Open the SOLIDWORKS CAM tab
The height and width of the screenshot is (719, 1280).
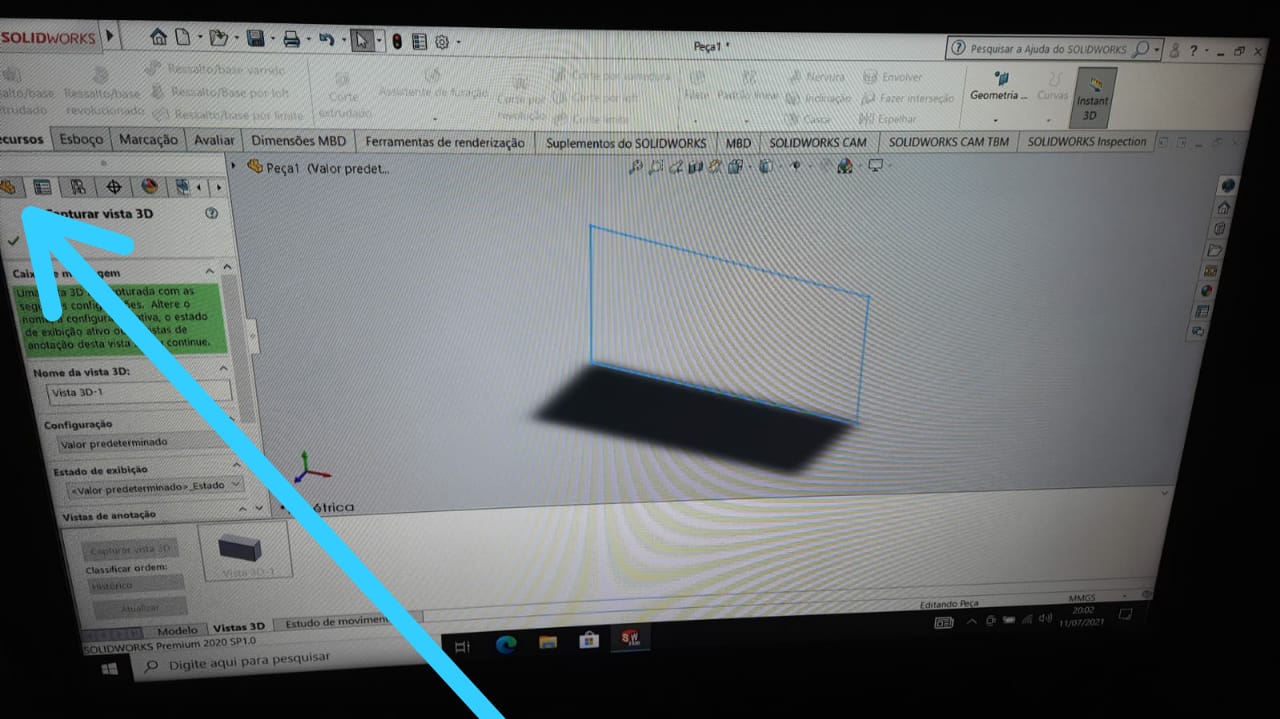pyautogui.click(x=817, y=143)
